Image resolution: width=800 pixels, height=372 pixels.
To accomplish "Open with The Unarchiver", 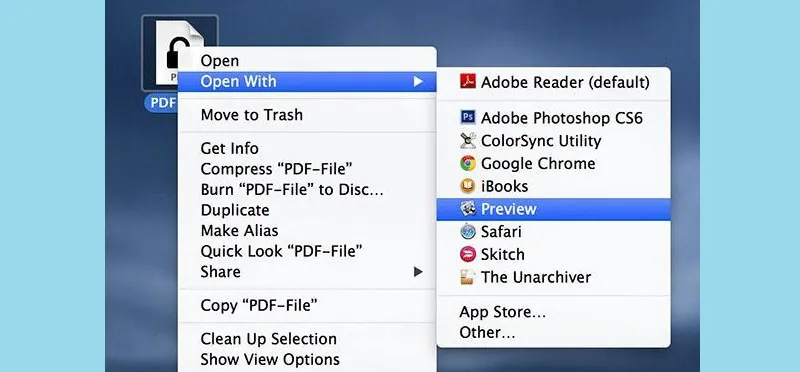I will click(554, 277).
